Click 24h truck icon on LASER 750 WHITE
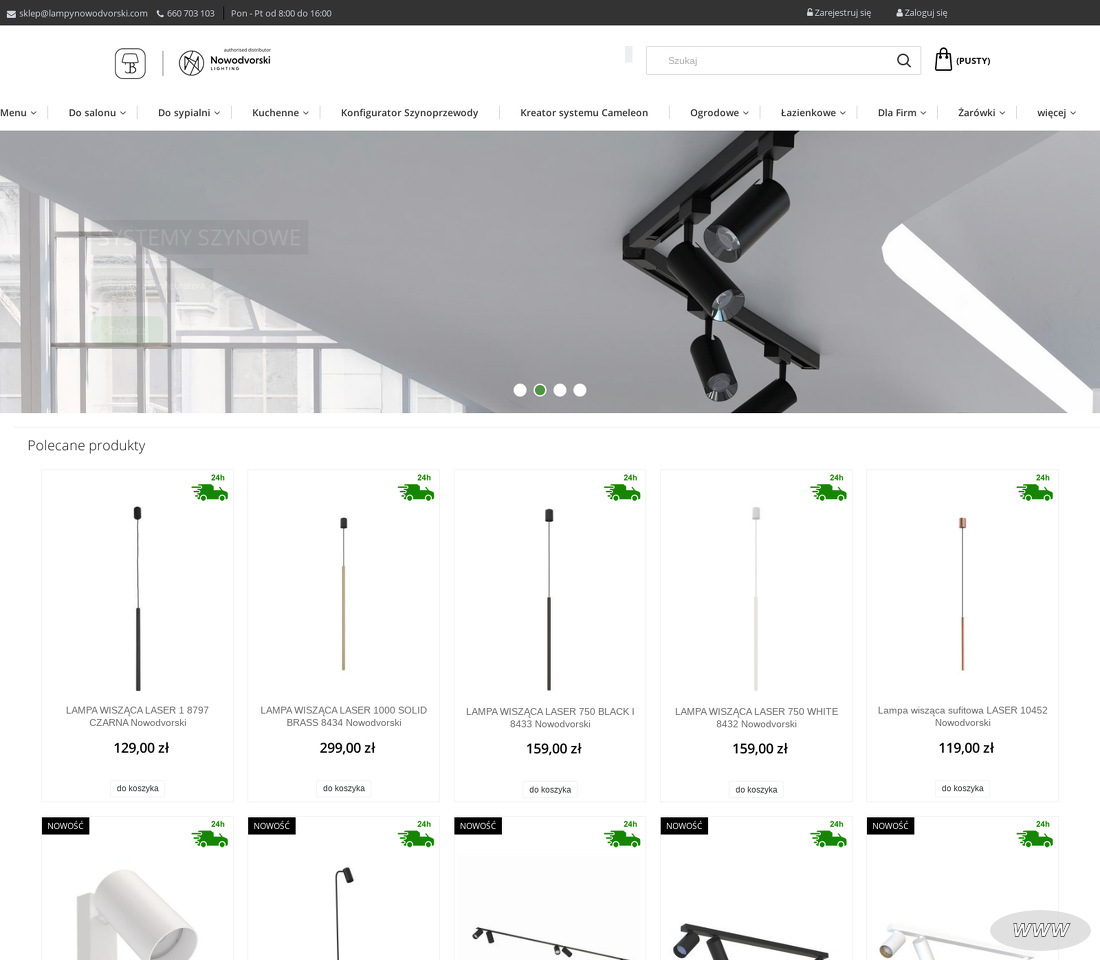This screenshot has height=960, width=1100. point(829,488)
